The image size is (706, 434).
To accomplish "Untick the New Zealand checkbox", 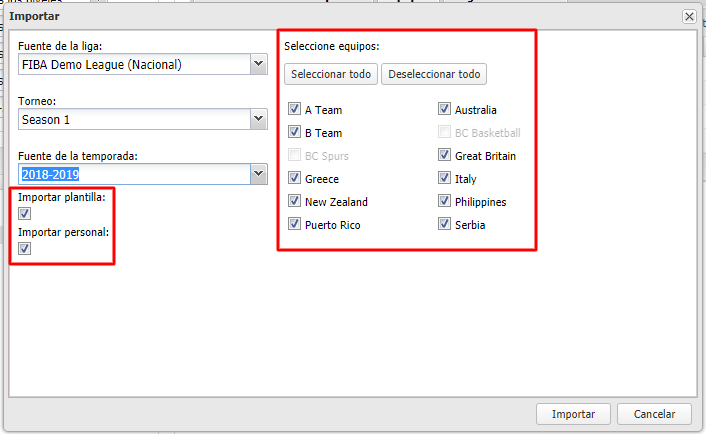I will pos(295,202).
